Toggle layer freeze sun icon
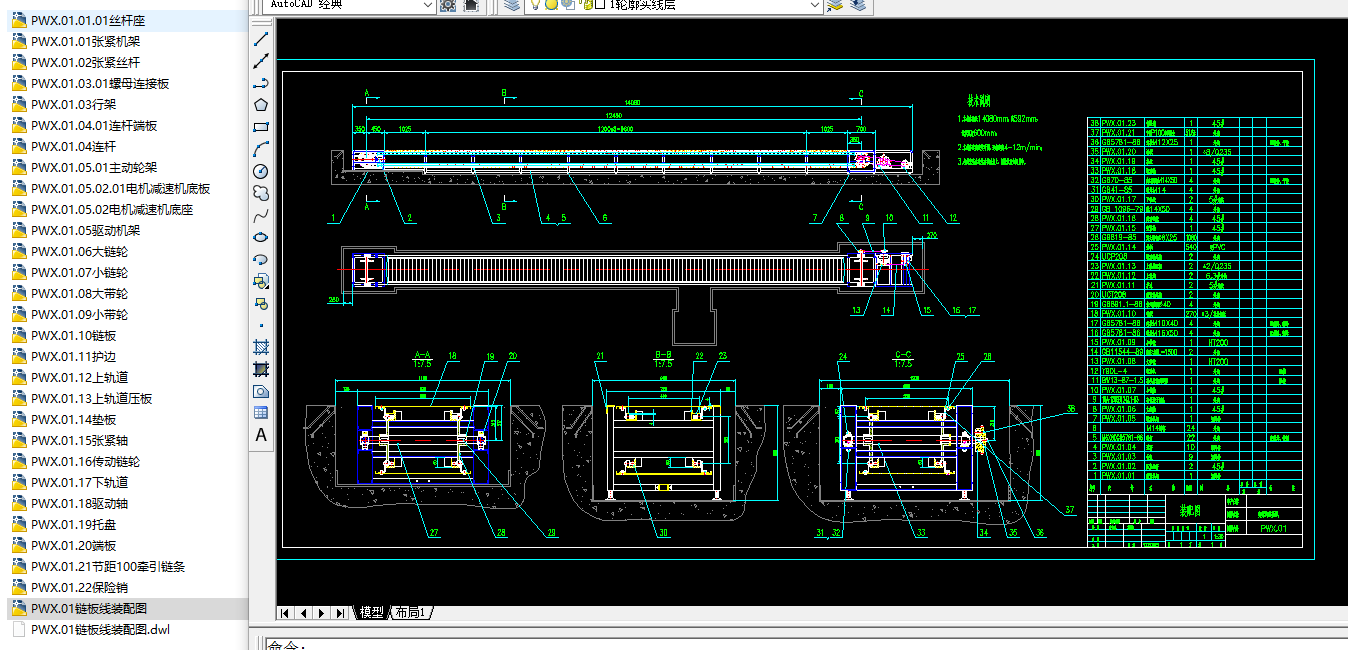This screenshot has height=650, width=1348. [x=552, y=5]
